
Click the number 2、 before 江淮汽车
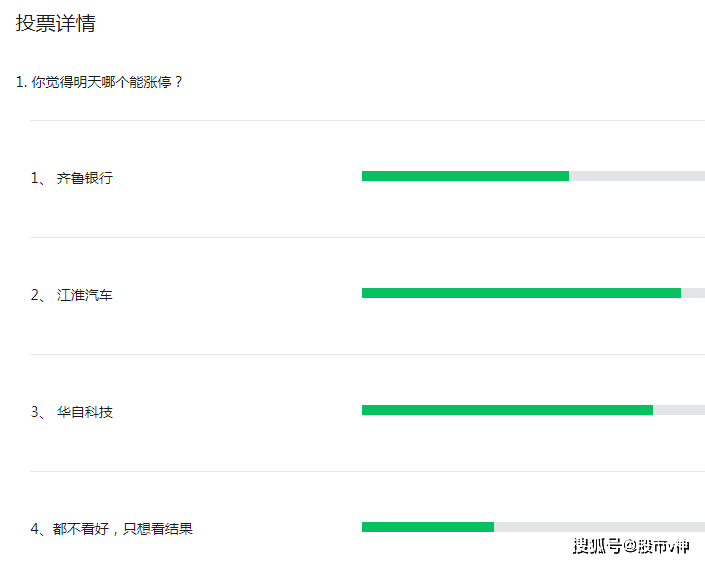coord(38,295)
